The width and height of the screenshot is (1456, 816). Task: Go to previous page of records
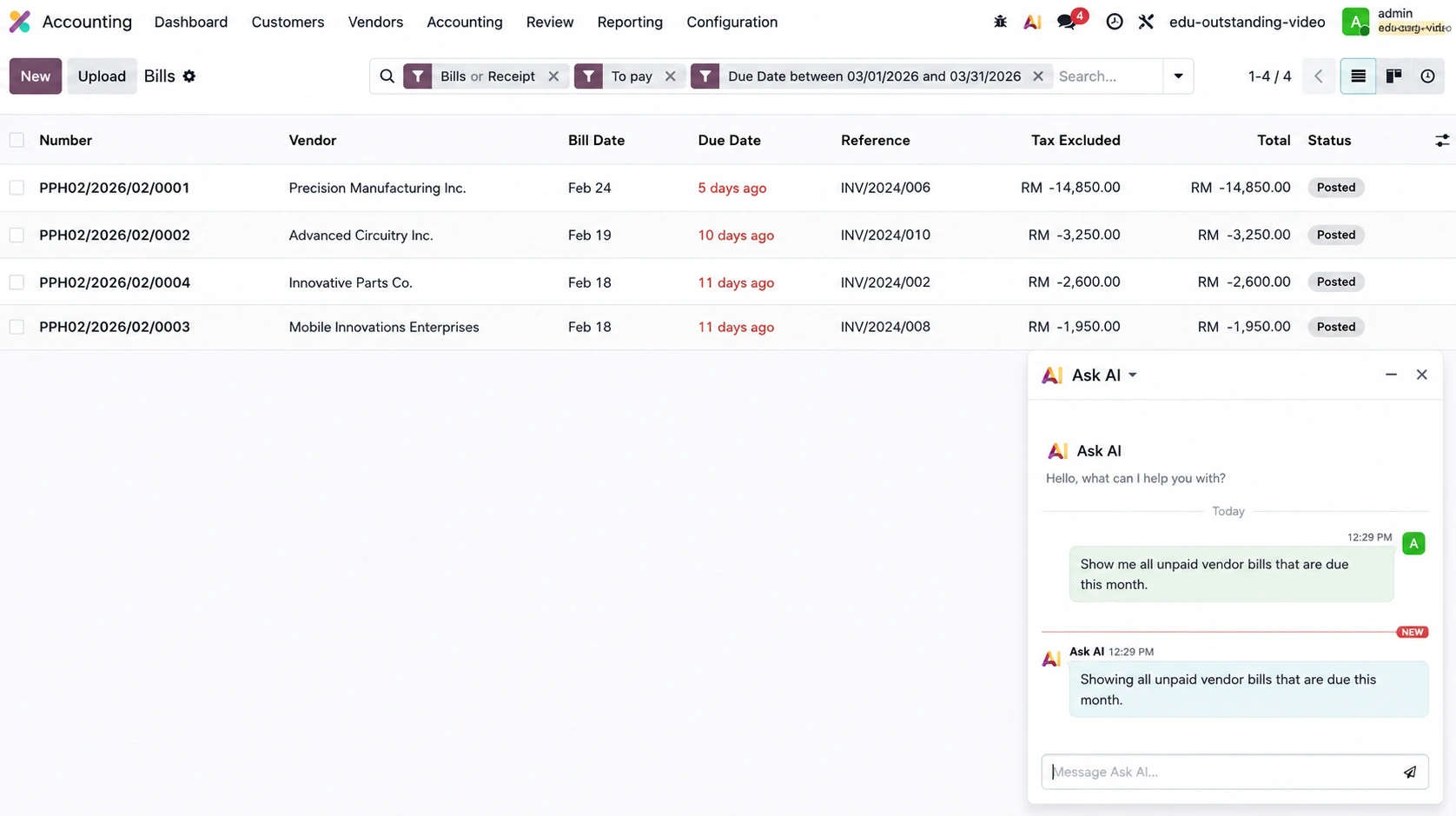[1318, 76]
